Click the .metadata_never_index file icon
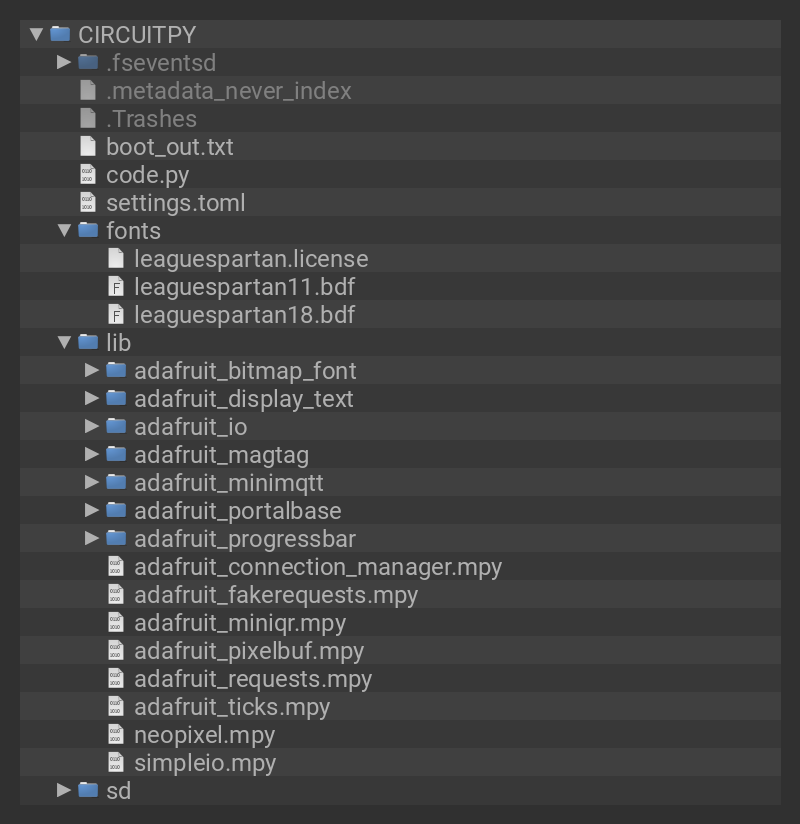This screenshot has width=800, height=824. [88, 90]
